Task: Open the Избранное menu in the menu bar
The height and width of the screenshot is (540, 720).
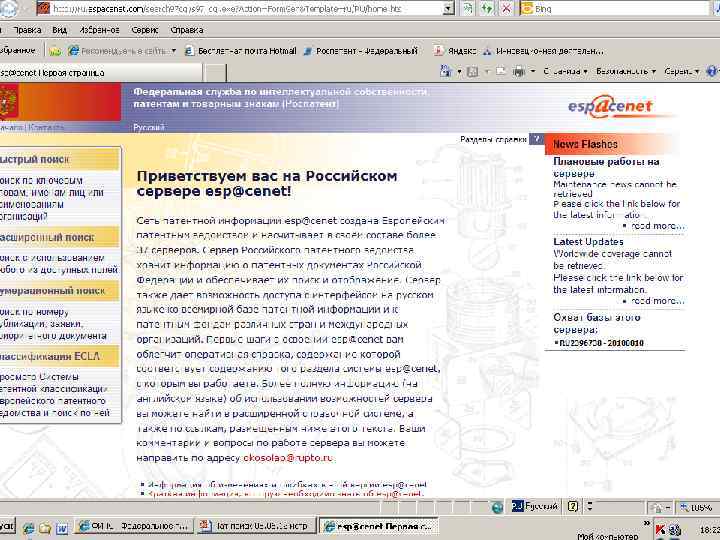Action: pos(99,30)
